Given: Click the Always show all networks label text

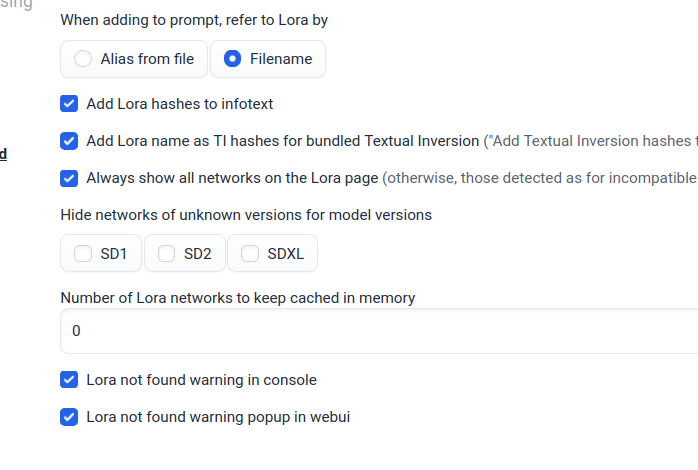Looking at the screenshot, I should tap(232, 179).
